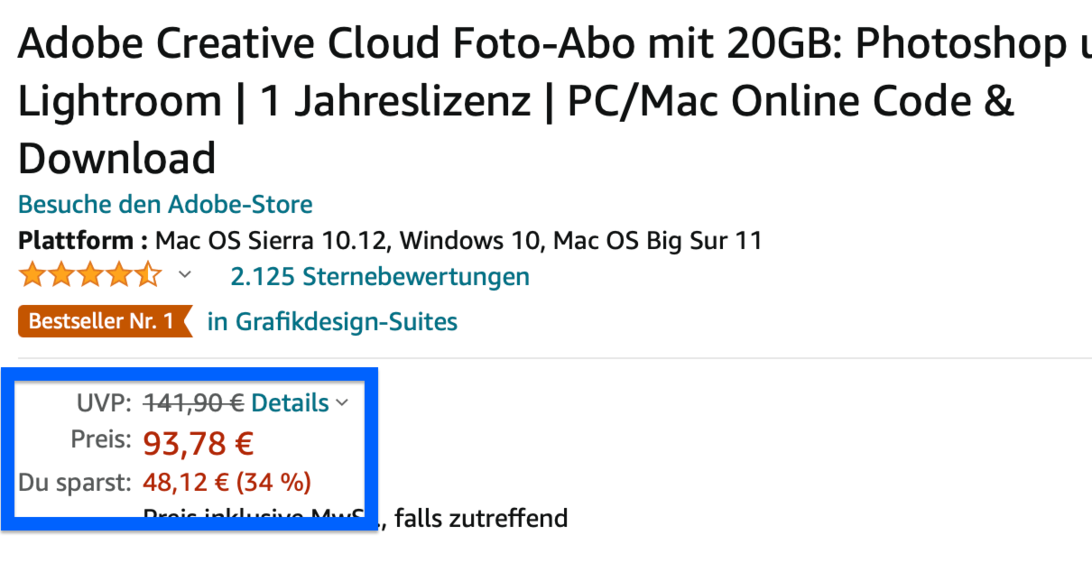Screen dimensions: 1092x563
Task: Open the Grafikdesign-Suites category link
Action: 332,322
